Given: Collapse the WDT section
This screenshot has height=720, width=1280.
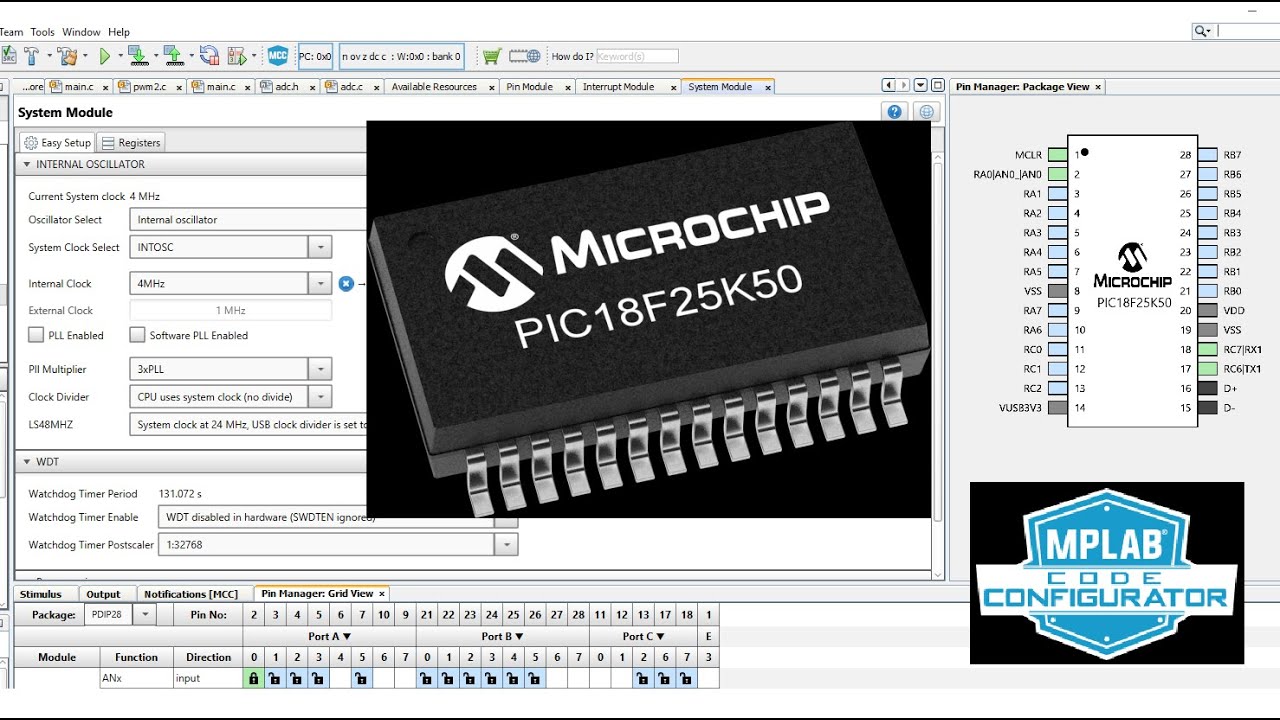Looking at the screenshot, I should [x=27, y=462].
